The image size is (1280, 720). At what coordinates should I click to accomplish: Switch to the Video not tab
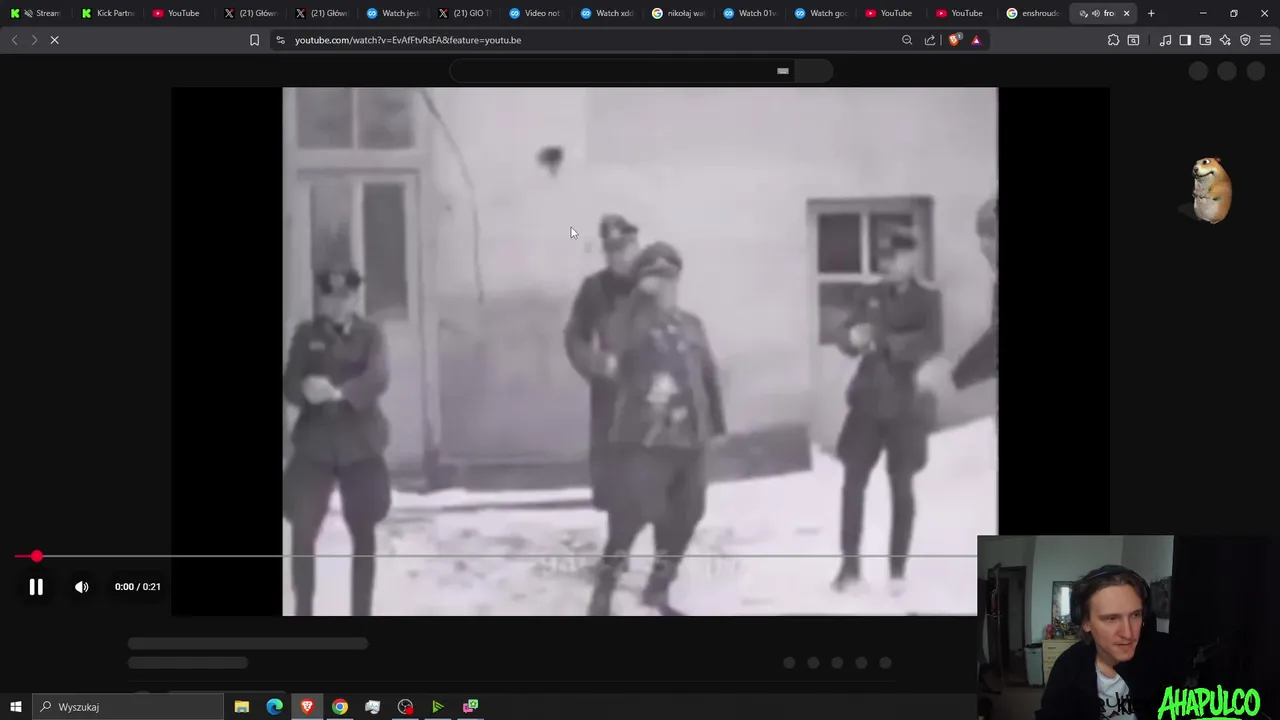pos(535,13)
